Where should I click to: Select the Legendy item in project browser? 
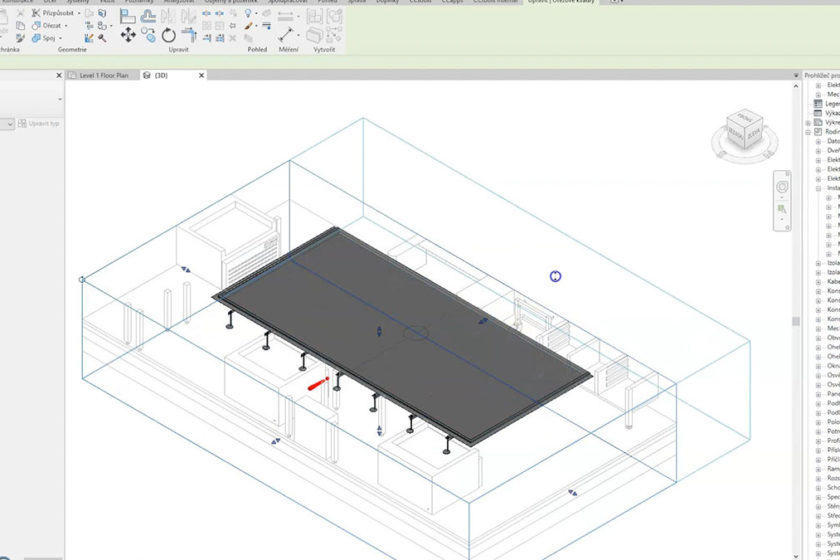(831, 104)
